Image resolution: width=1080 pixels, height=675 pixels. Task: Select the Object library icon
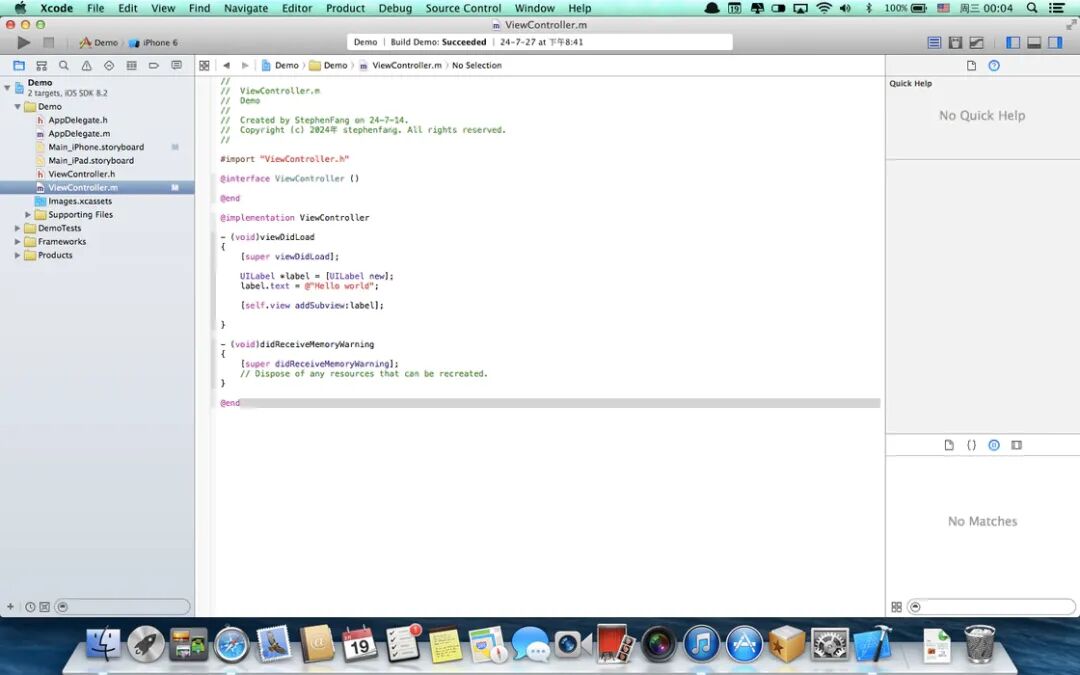tap(994, 445)
